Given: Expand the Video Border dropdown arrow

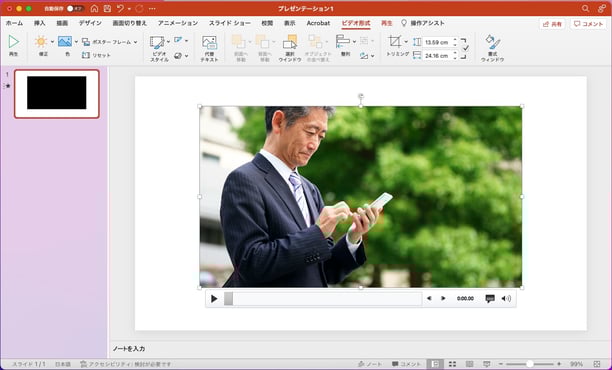Looking at the screenshot, I should pyautogui.click(x=186, y=41).
